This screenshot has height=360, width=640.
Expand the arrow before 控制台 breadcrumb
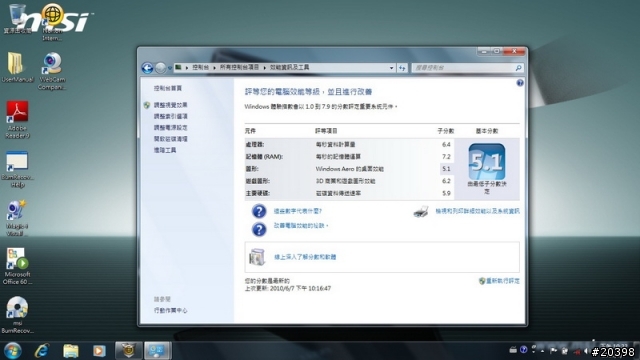pos(187,68)
